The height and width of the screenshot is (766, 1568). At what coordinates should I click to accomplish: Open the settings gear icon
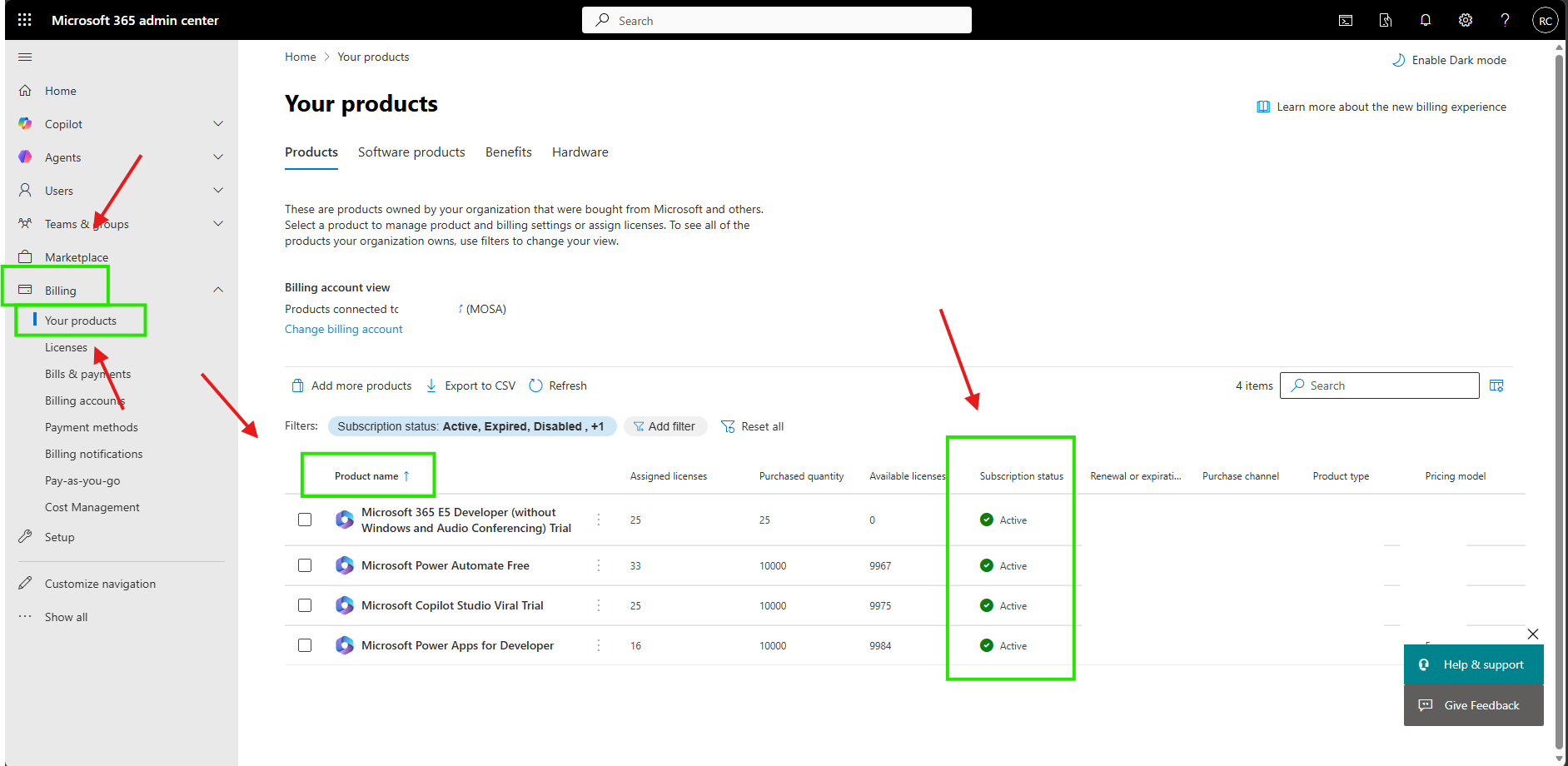pyautogui.click(x=1466, y=20)
